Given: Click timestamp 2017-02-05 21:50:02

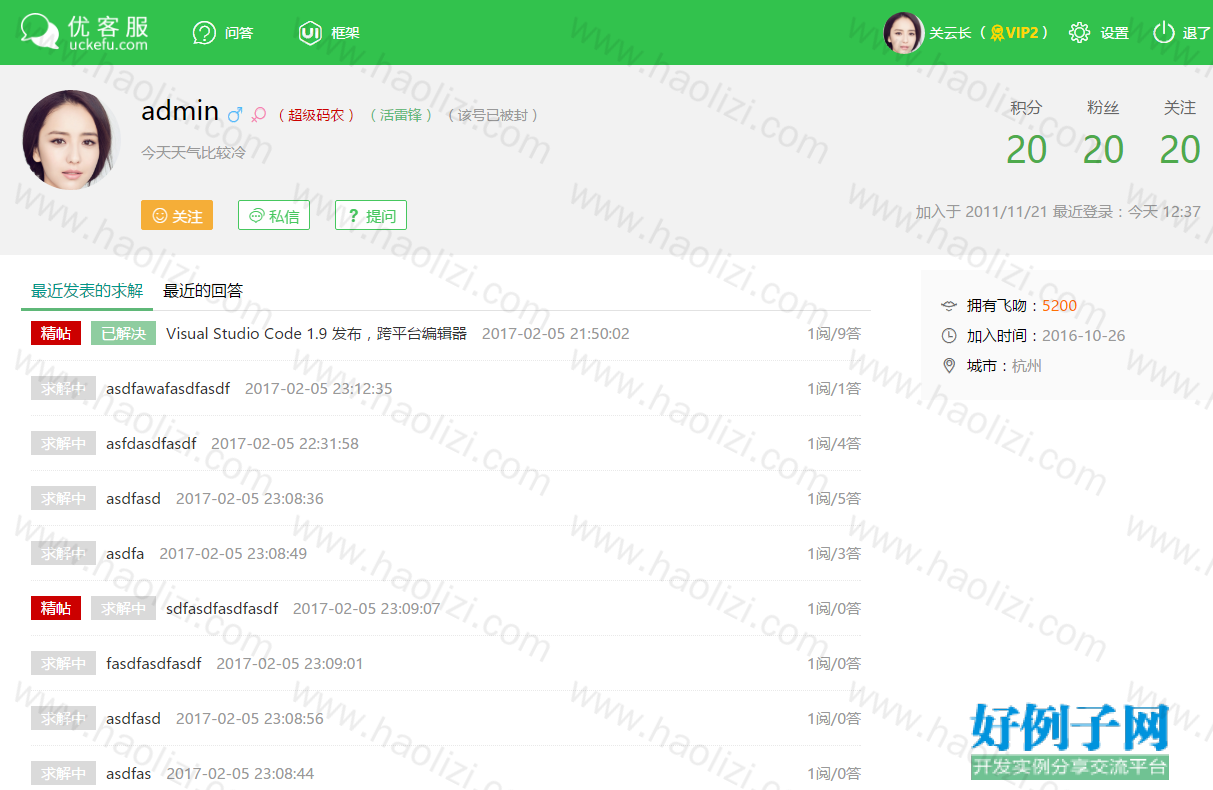Looking at the screenshot, I should (x=556, y=333).
